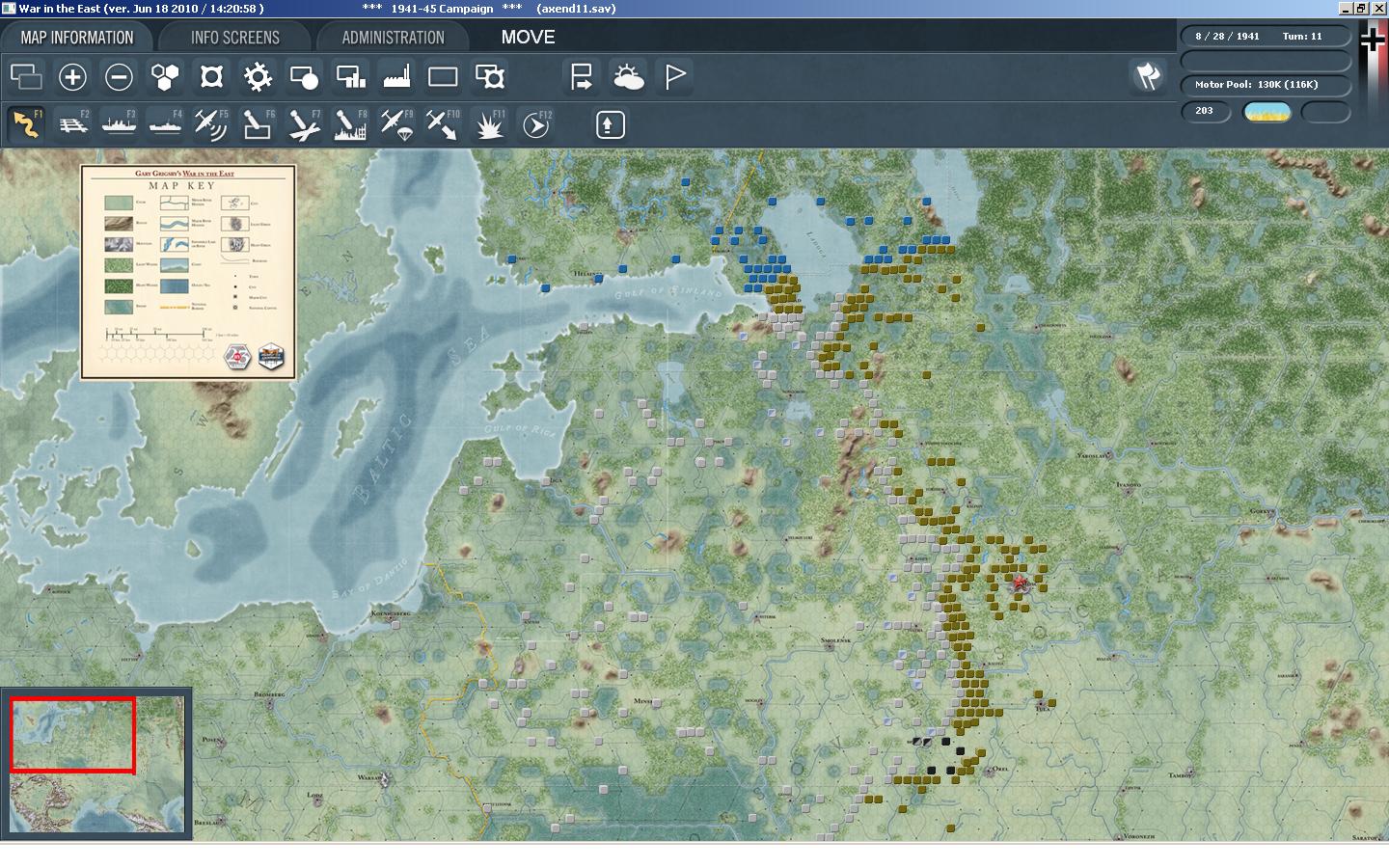Screen dimensions: 1389x868
Task: Select F11 explosion mode icon
Action: tap(490, 124)
